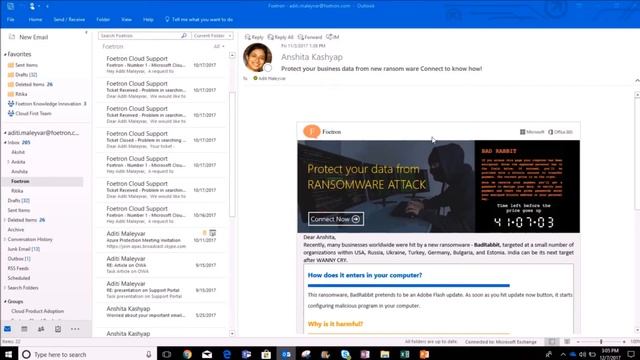Open Cloud Product Adoption group

pos(38,311)
